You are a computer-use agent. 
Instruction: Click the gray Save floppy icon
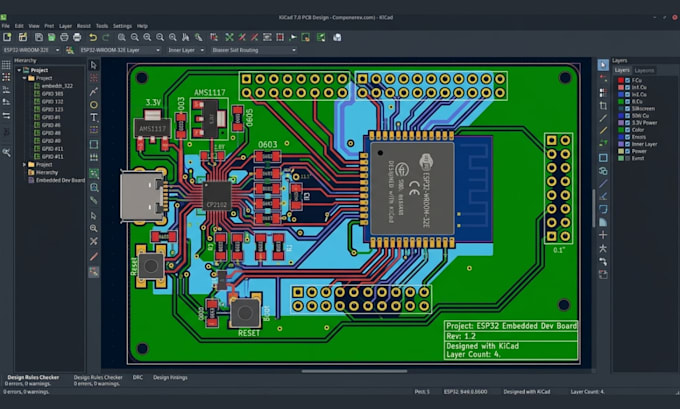tap(39, 37)
